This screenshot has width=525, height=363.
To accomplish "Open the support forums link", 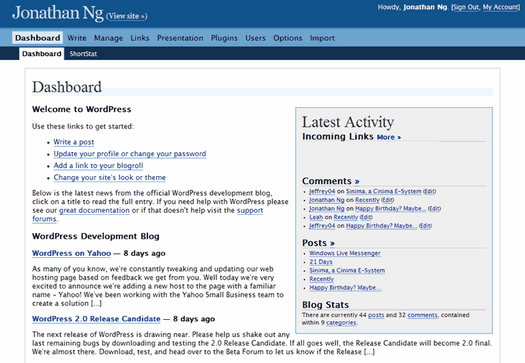I will click(x=250, y=210).
